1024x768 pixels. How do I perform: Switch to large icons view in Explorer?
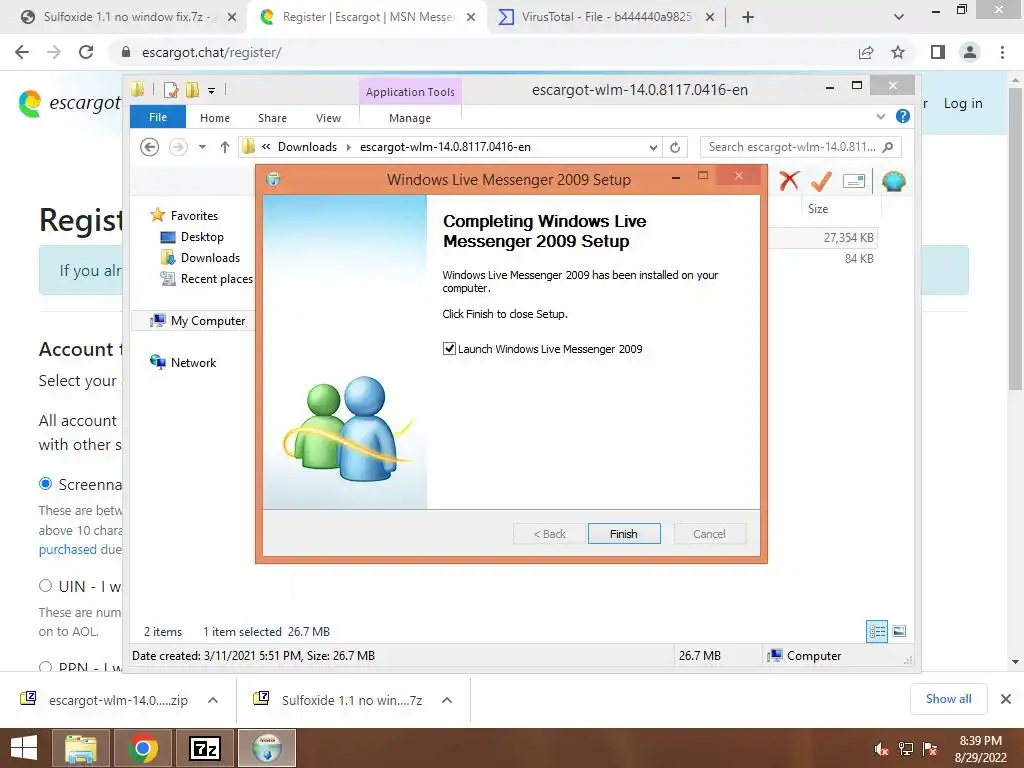[899, 631]
